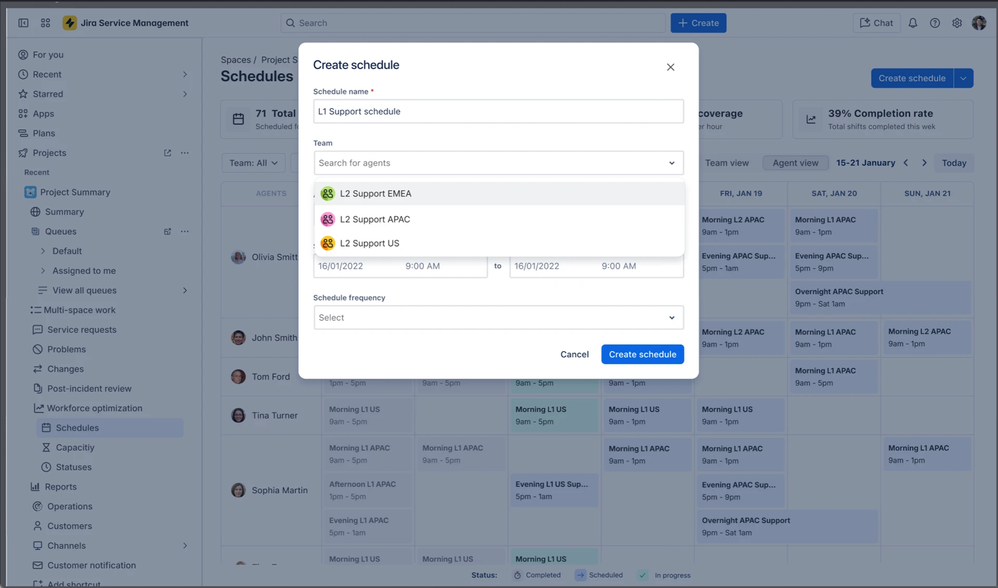Collapse the sidebar with the panel icon
998x588 pixels.
click(23, 23)
